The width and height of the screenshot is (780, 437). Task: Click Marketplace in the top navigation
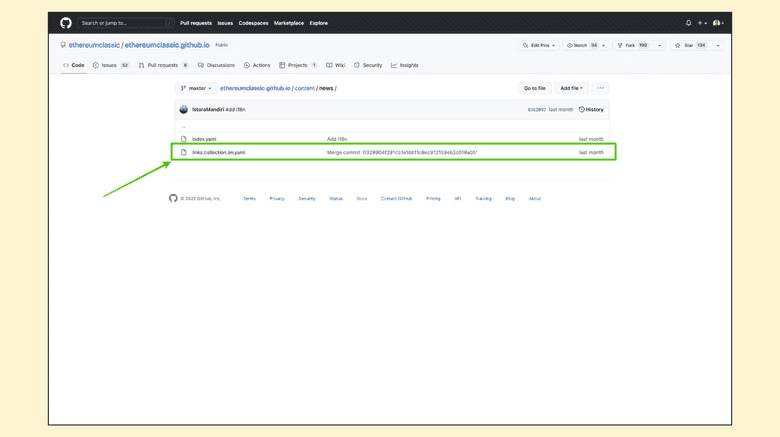click(x=289, y=23)
